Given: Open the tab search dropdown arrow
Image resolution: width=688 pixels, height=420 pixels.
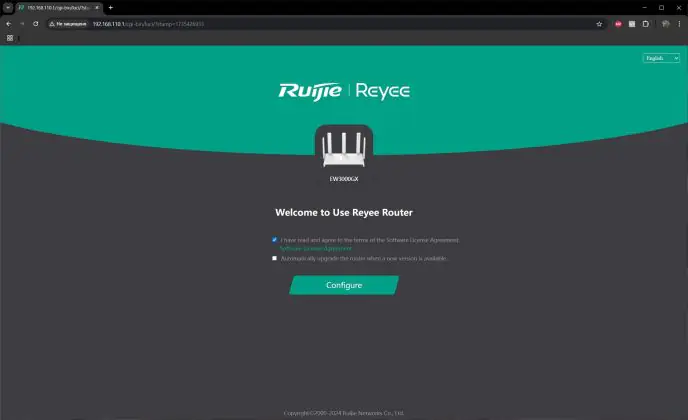Looking at the screenshot, I should pyautogui.click(x=8, y=7).
